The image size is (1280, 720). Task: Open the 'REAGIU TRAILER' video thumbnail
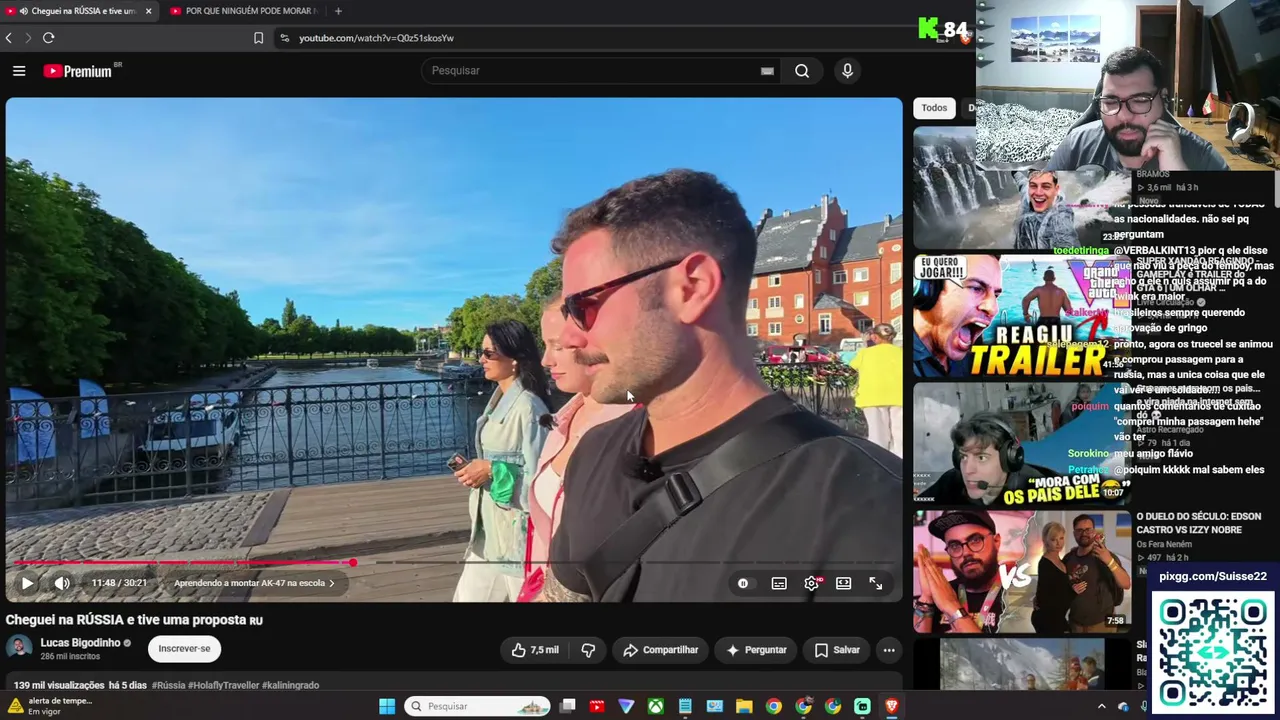click(x=1020, y=315)
